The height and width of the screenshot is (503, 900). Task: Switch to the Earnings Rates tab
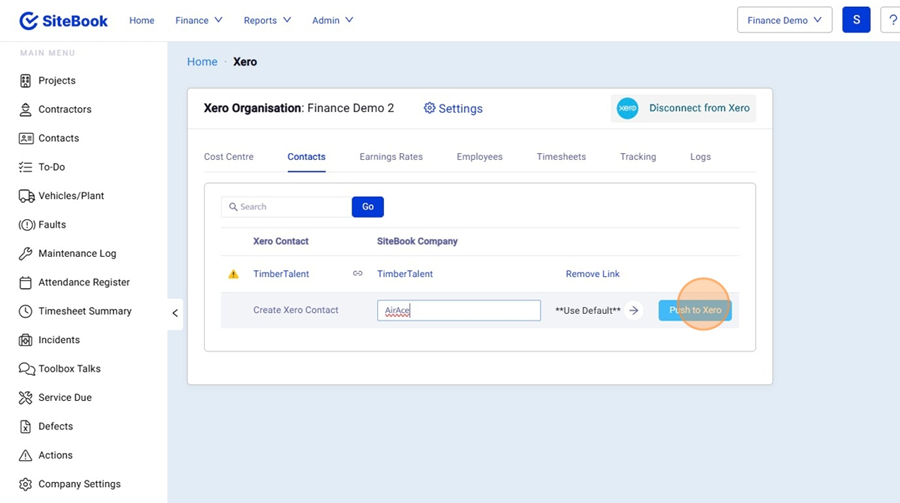coord(391,157)
